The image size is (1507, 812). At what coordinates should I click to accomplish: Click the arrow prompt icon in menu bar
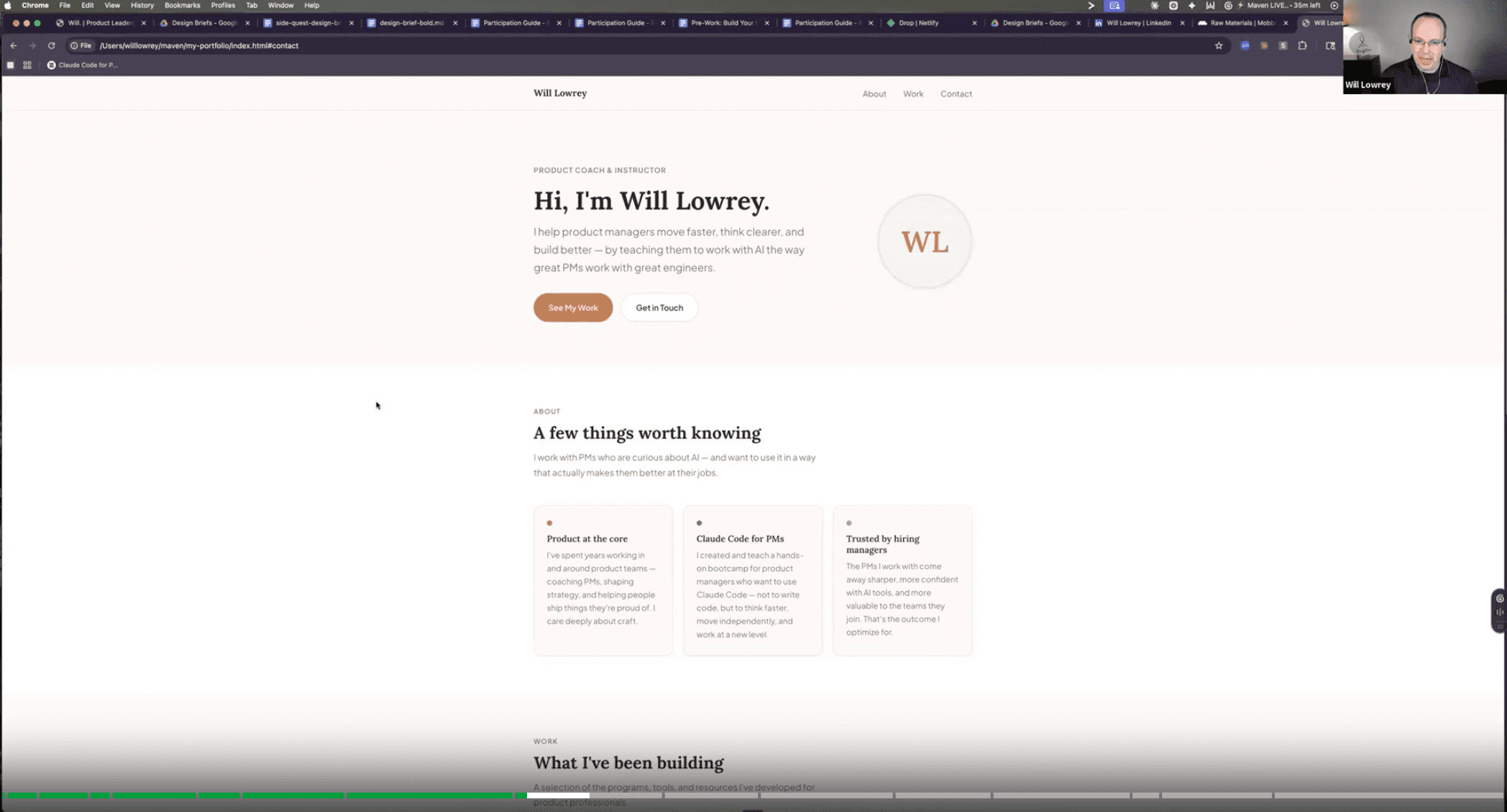(x=1091, y=5)
